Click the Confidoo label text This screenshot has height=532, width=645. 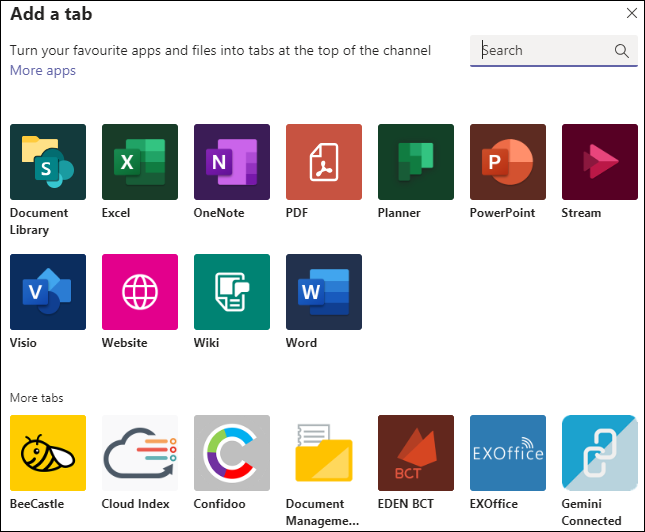click(220, 504)
